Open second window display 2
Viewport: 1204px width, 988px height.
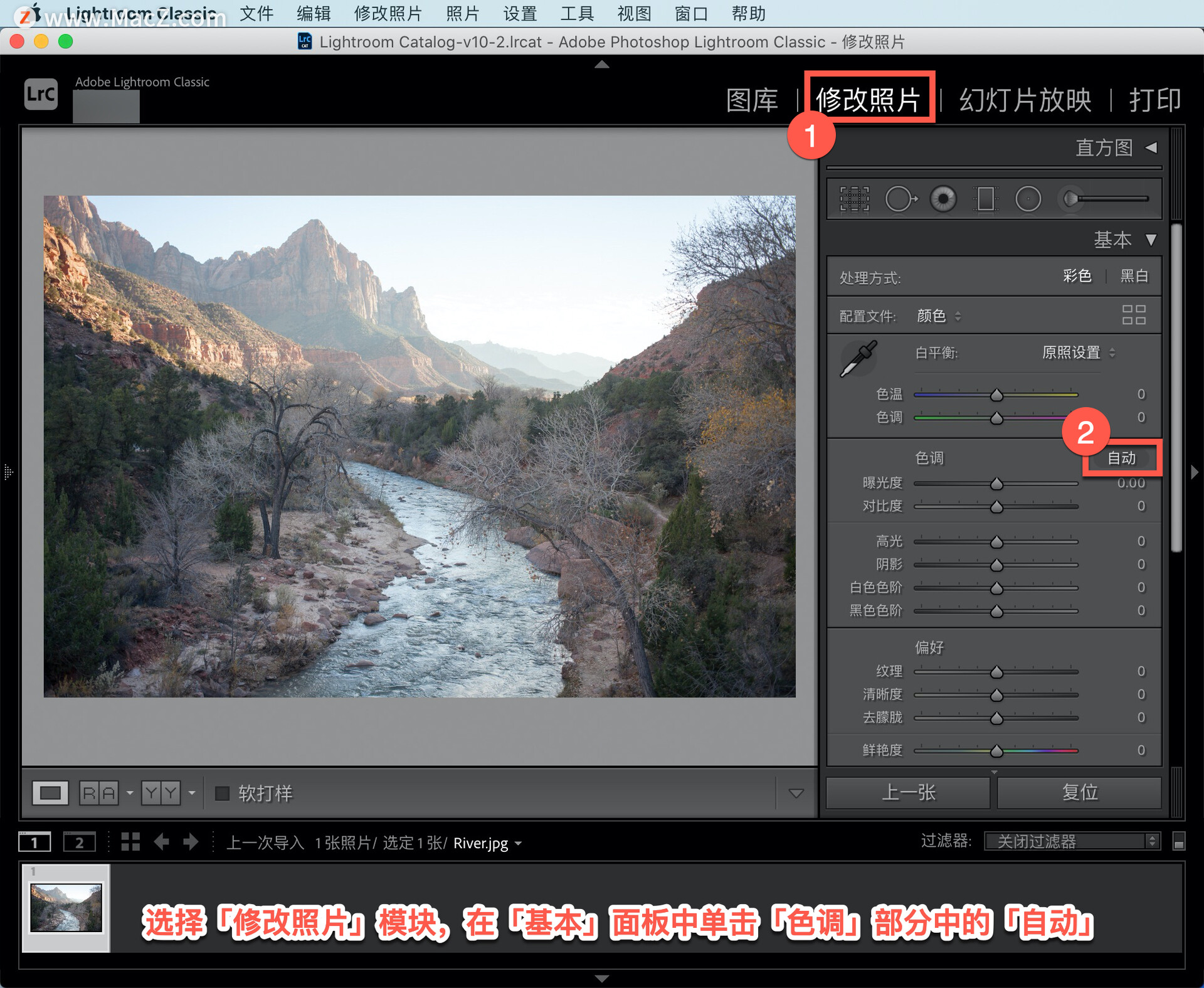point(80,842)
